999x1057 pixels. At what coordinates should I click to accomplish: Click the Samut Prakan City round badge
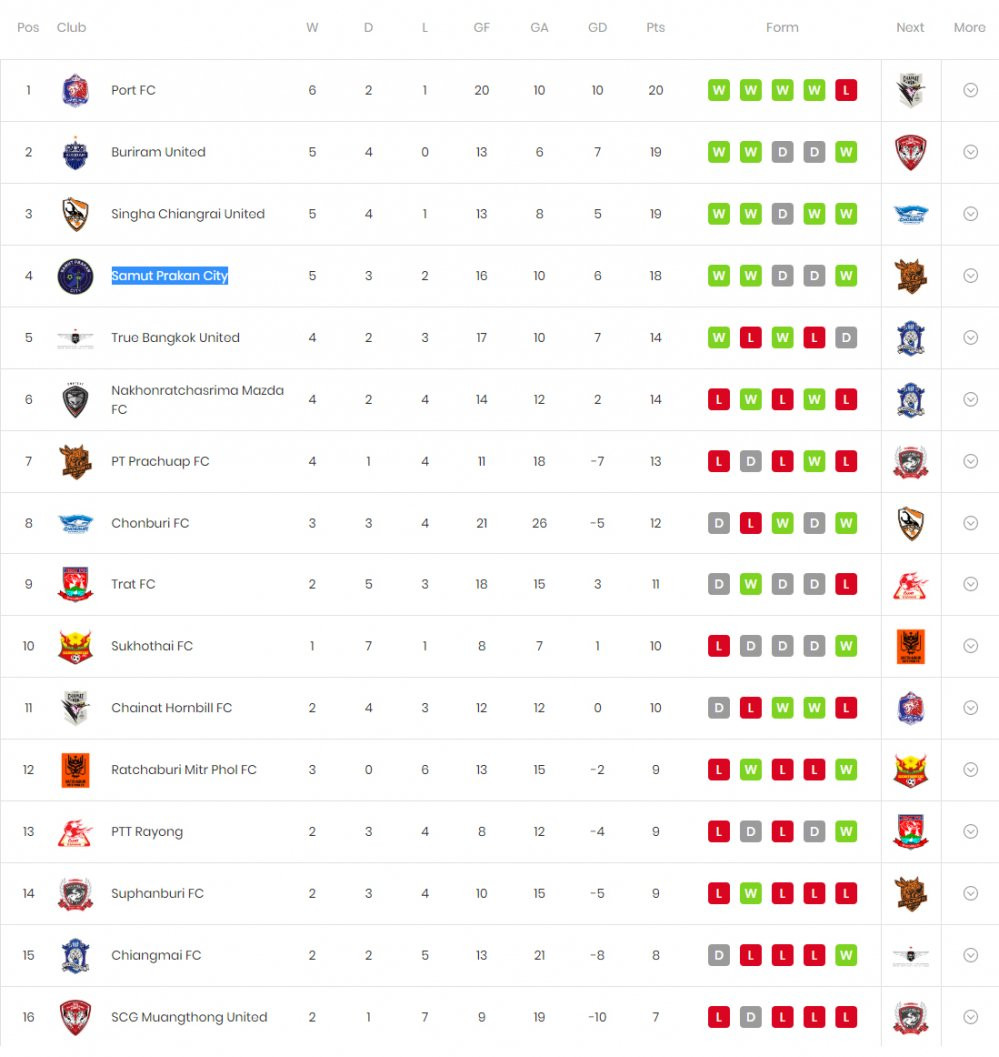(x=75, y=276)
